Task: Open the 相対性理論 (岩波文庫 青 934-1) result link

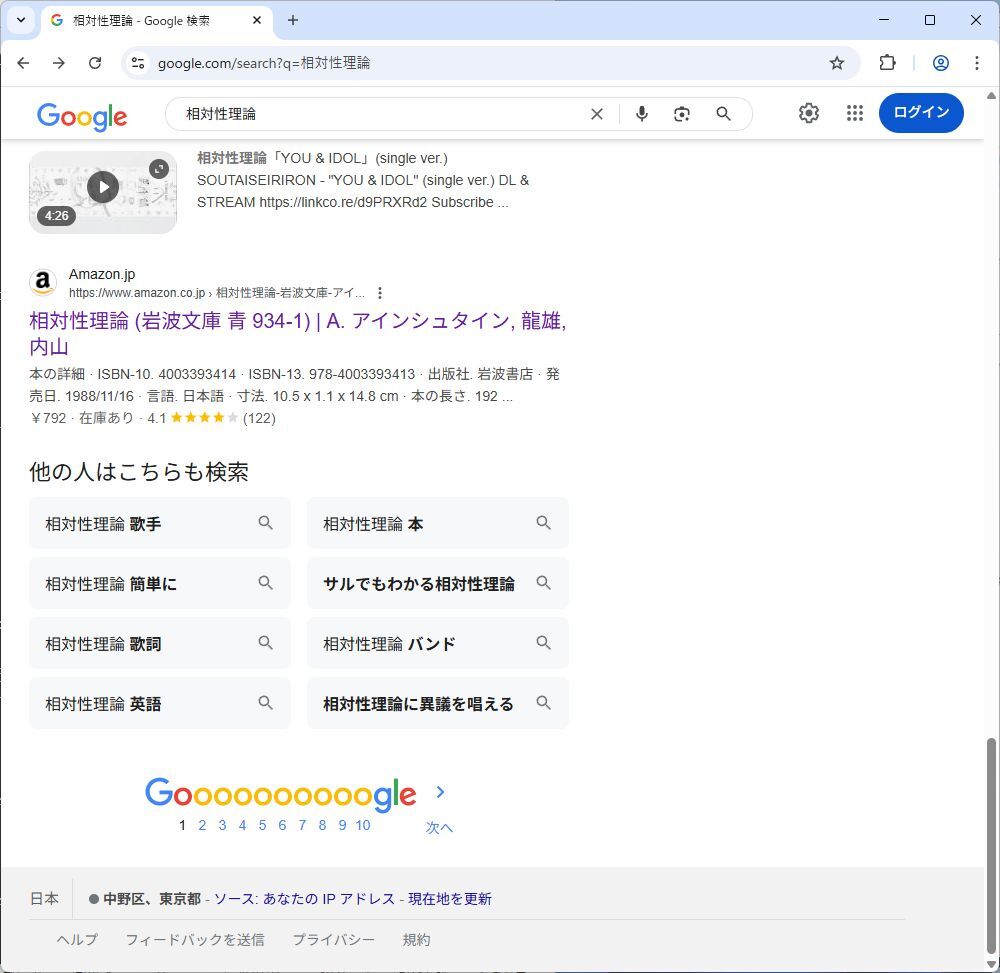Action: (x=298, y=333)
